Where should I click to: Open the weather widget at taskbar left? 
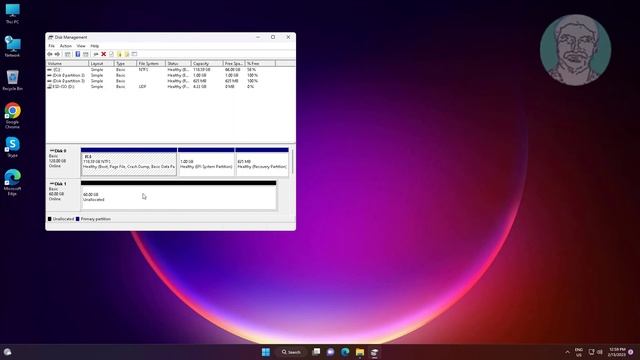click(7, 352)
